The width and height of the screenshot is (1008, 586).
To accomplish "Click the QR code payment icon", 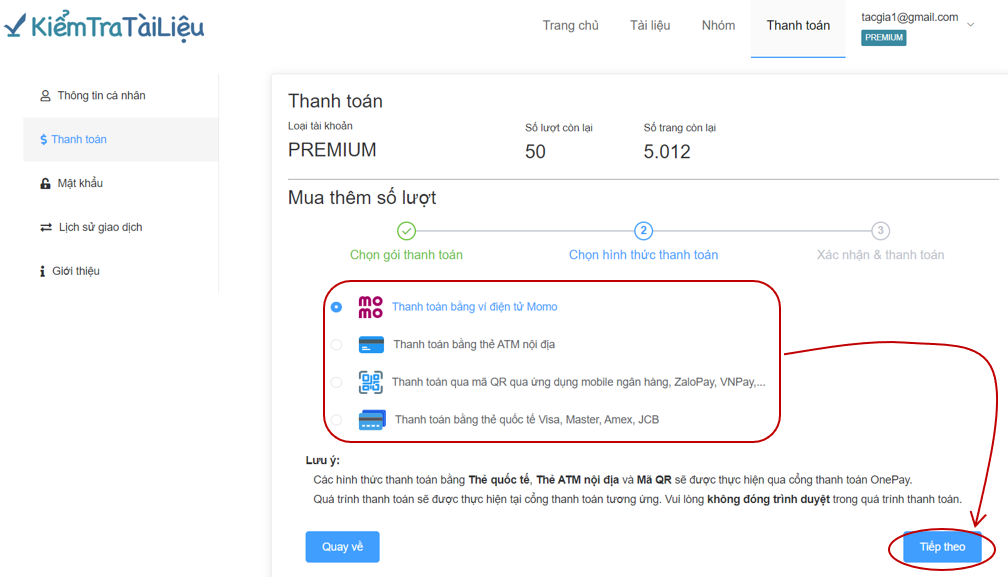I will coord(370,382).
